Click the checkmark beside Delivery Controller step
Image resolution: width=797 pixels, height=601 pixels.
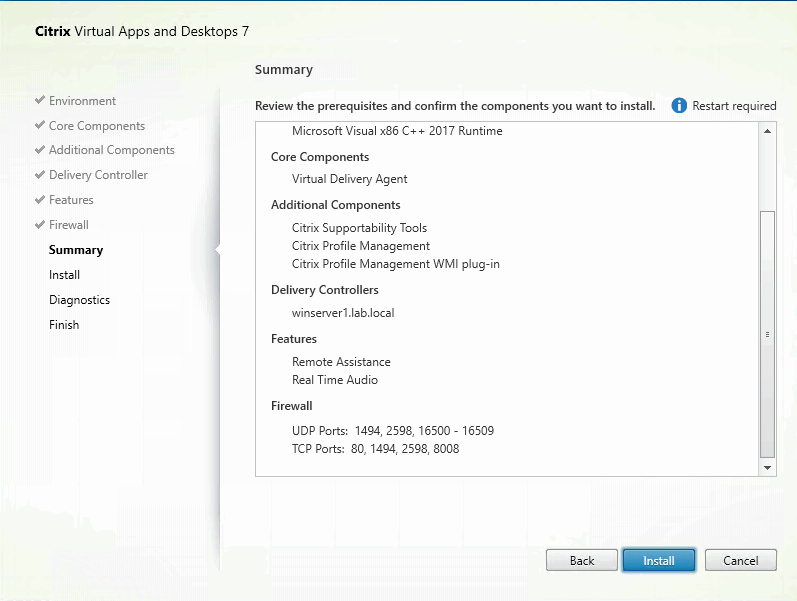40,174
